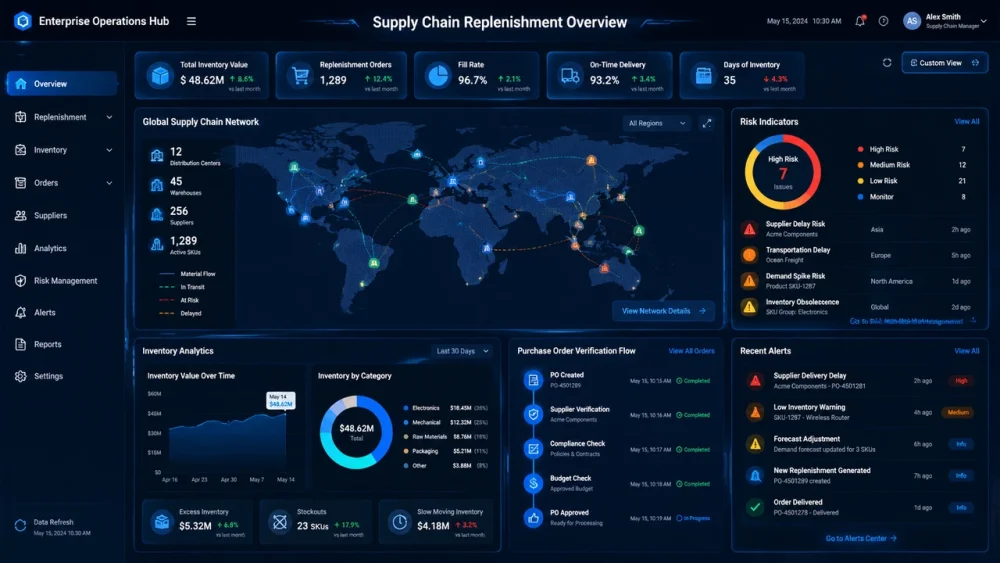Click the Inventory by Category donut chart
This screenshot has height=563, width=1000.
[356, 432]
